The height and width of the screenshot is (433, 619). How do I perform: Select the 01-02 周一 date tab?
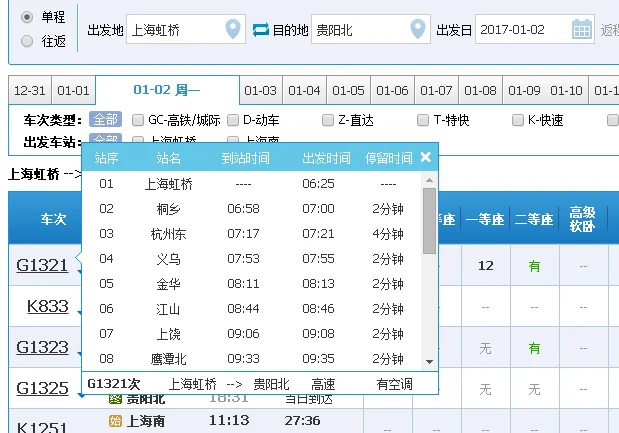click(x=167, y=90)
